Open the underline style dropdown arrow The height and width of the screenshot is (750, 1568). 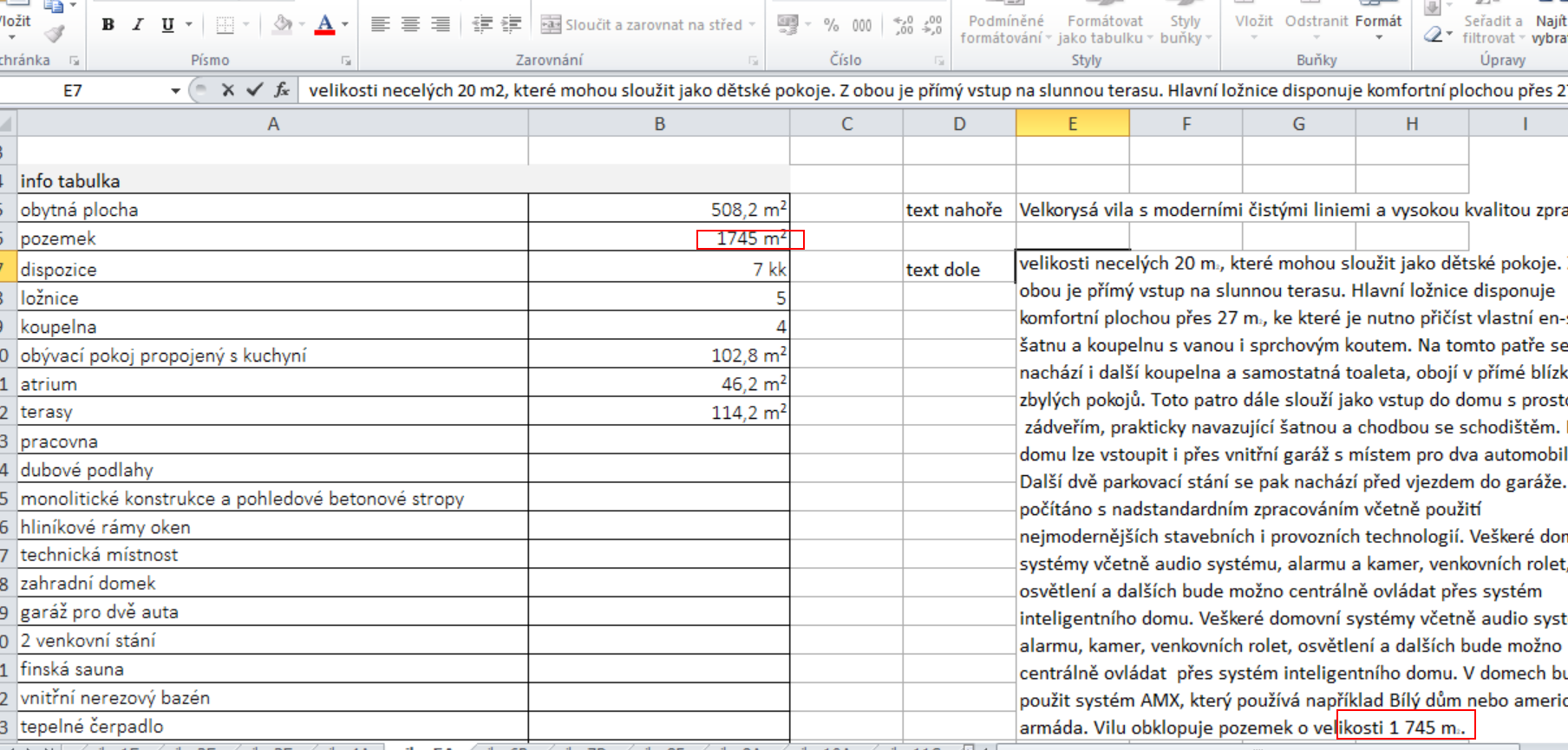(189, 25)
